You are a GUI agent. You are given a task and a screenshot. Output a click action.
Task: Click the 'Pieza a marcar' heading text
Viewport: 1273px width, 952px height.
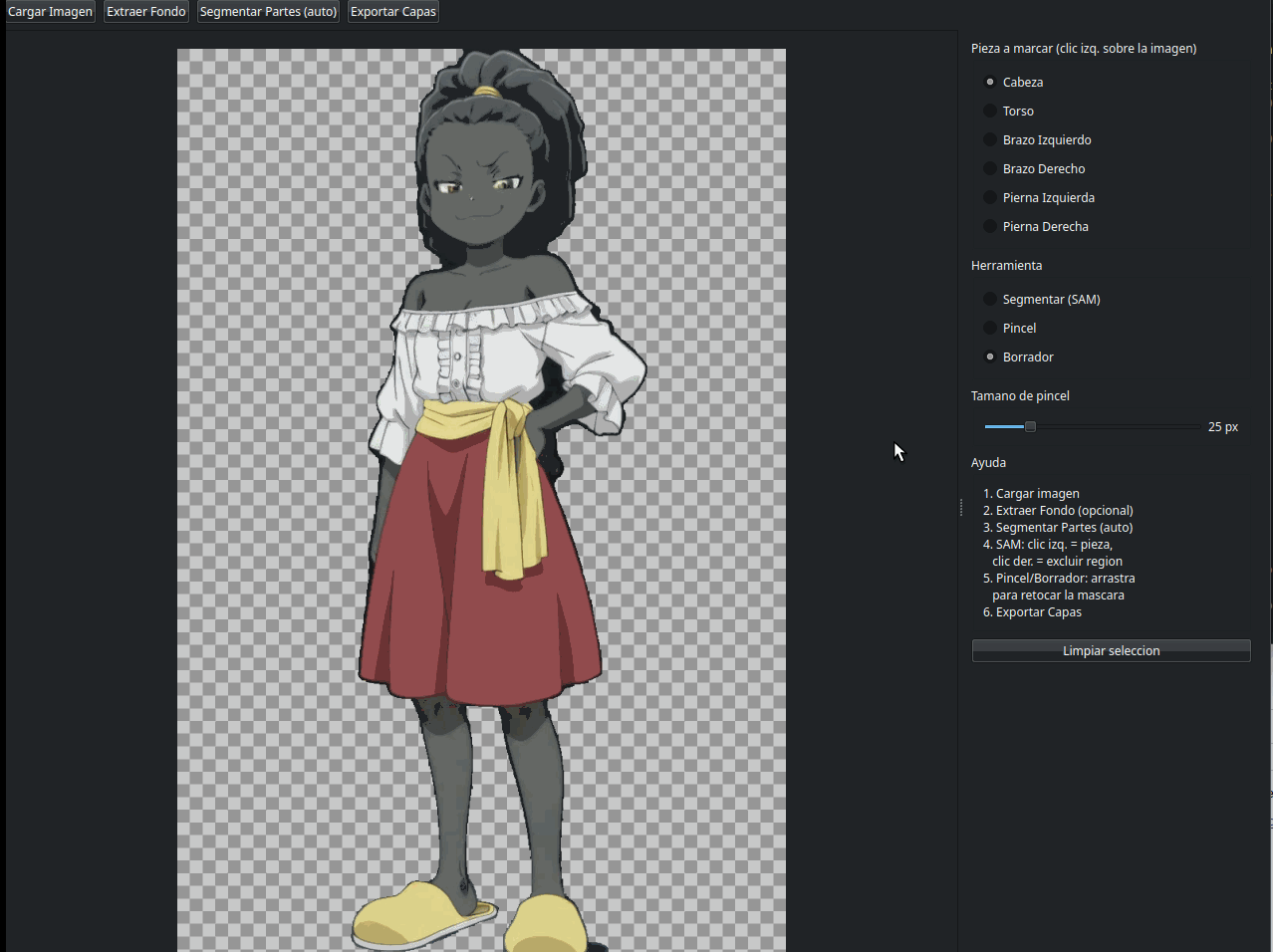1084,48
